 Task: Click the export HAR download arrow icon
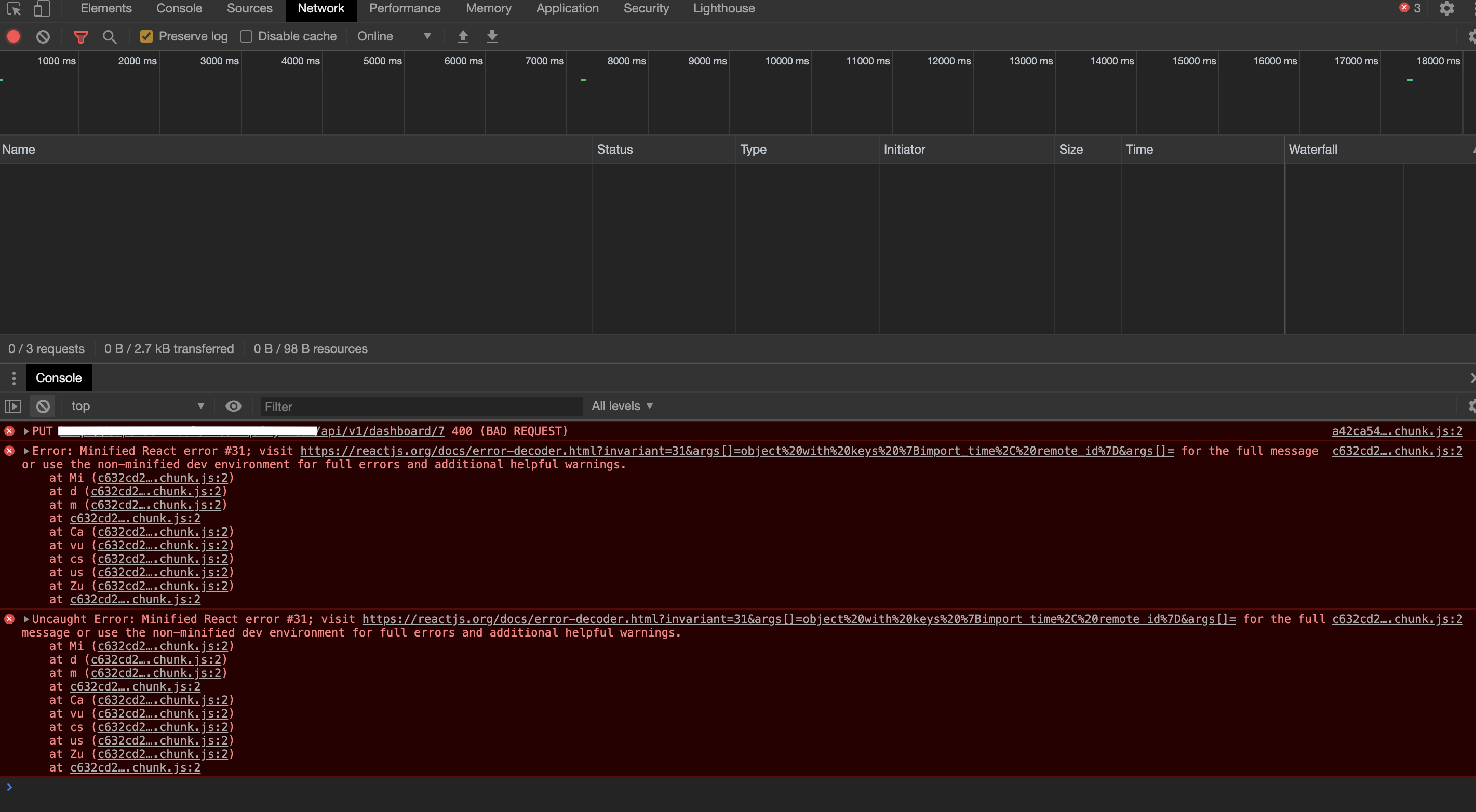(492, 37)
